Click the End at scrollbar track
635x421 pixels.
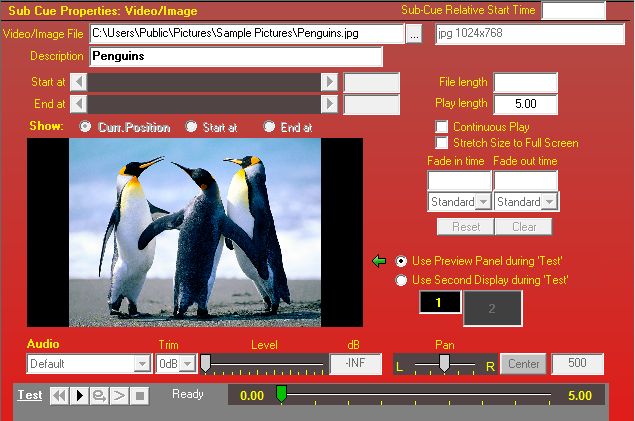[x=204, y=104]
